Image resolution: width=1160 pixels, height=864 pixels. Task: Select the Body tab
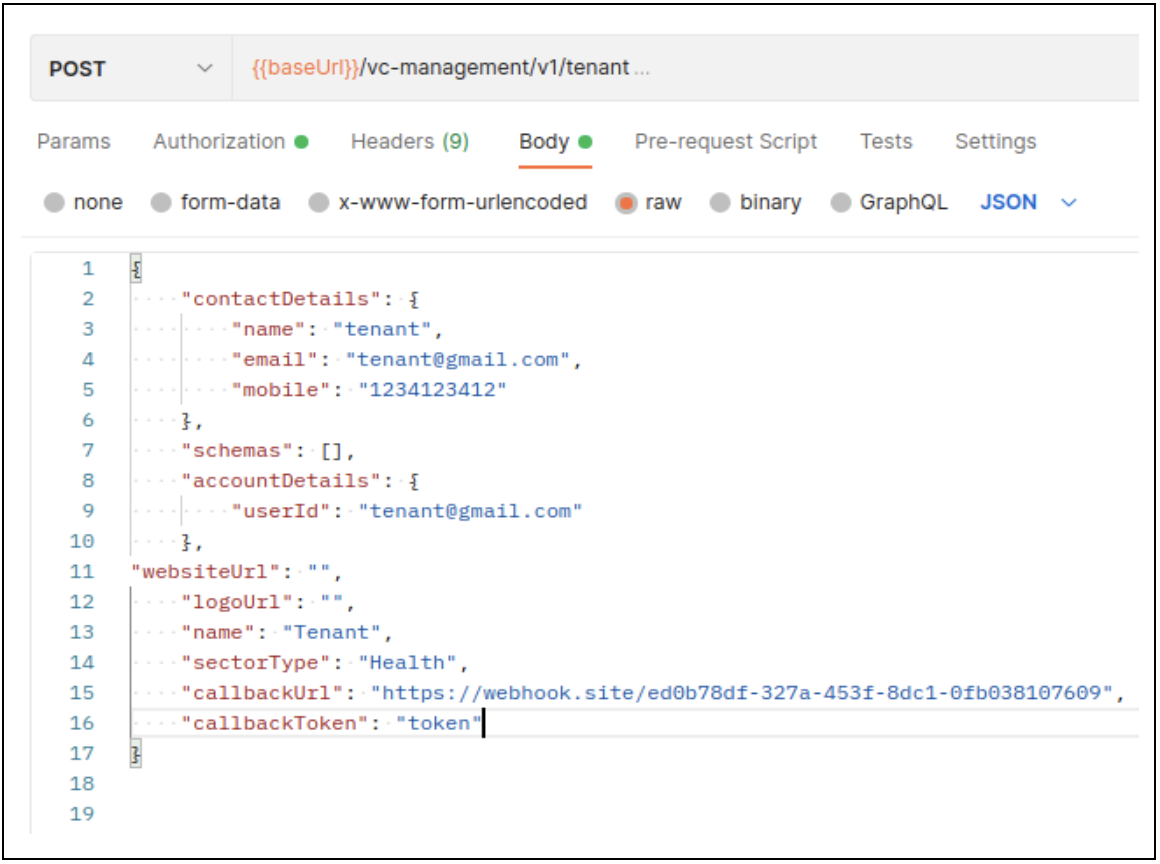point(544,142)
